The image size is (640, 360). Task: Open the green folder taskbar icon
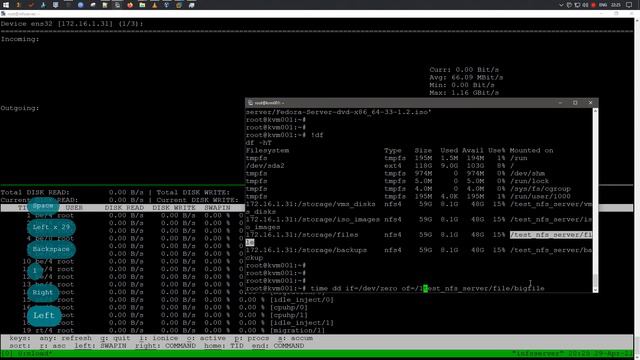[x=142, y=5]
